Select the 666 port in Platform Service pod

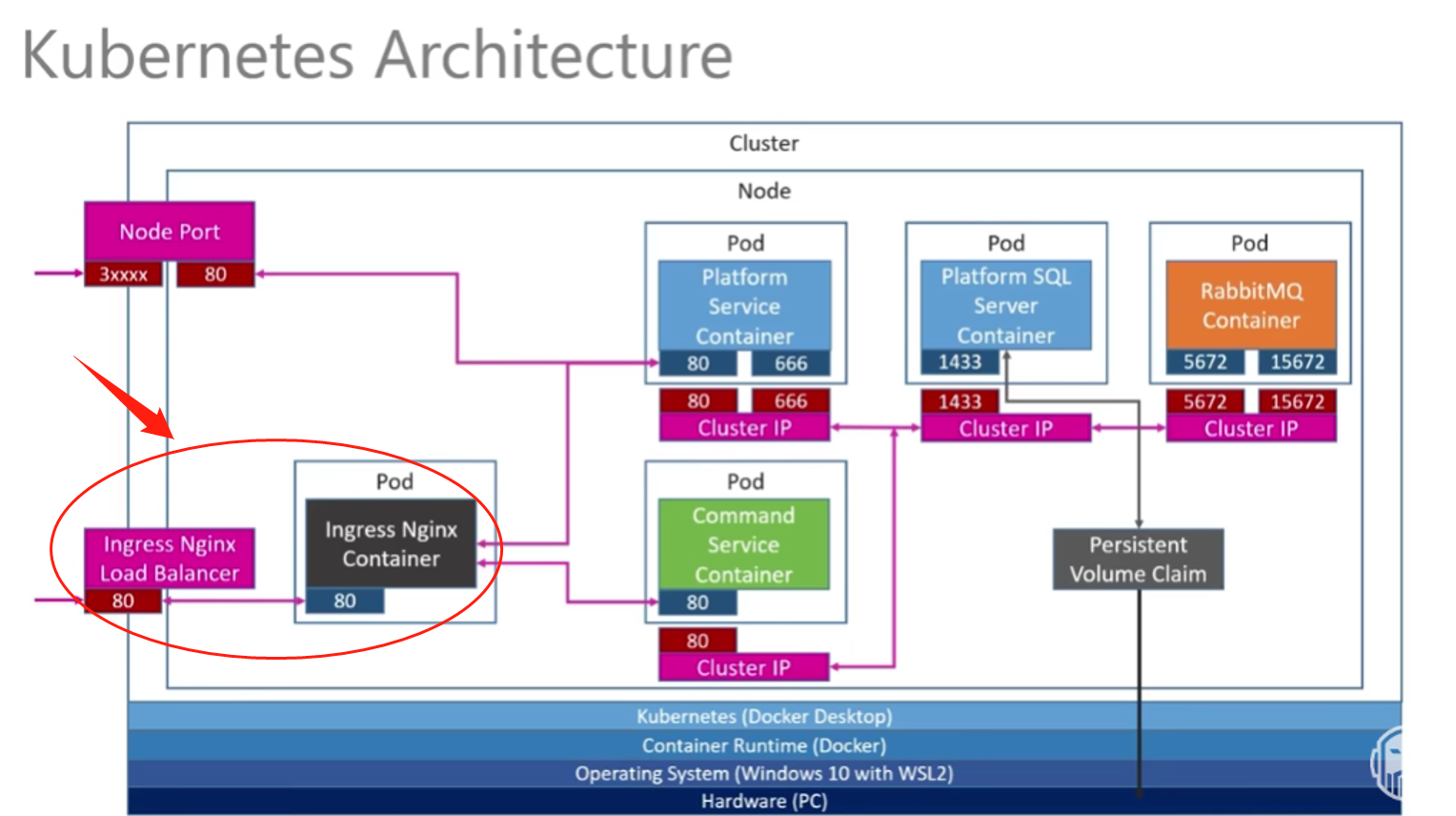tap(791, 363)
